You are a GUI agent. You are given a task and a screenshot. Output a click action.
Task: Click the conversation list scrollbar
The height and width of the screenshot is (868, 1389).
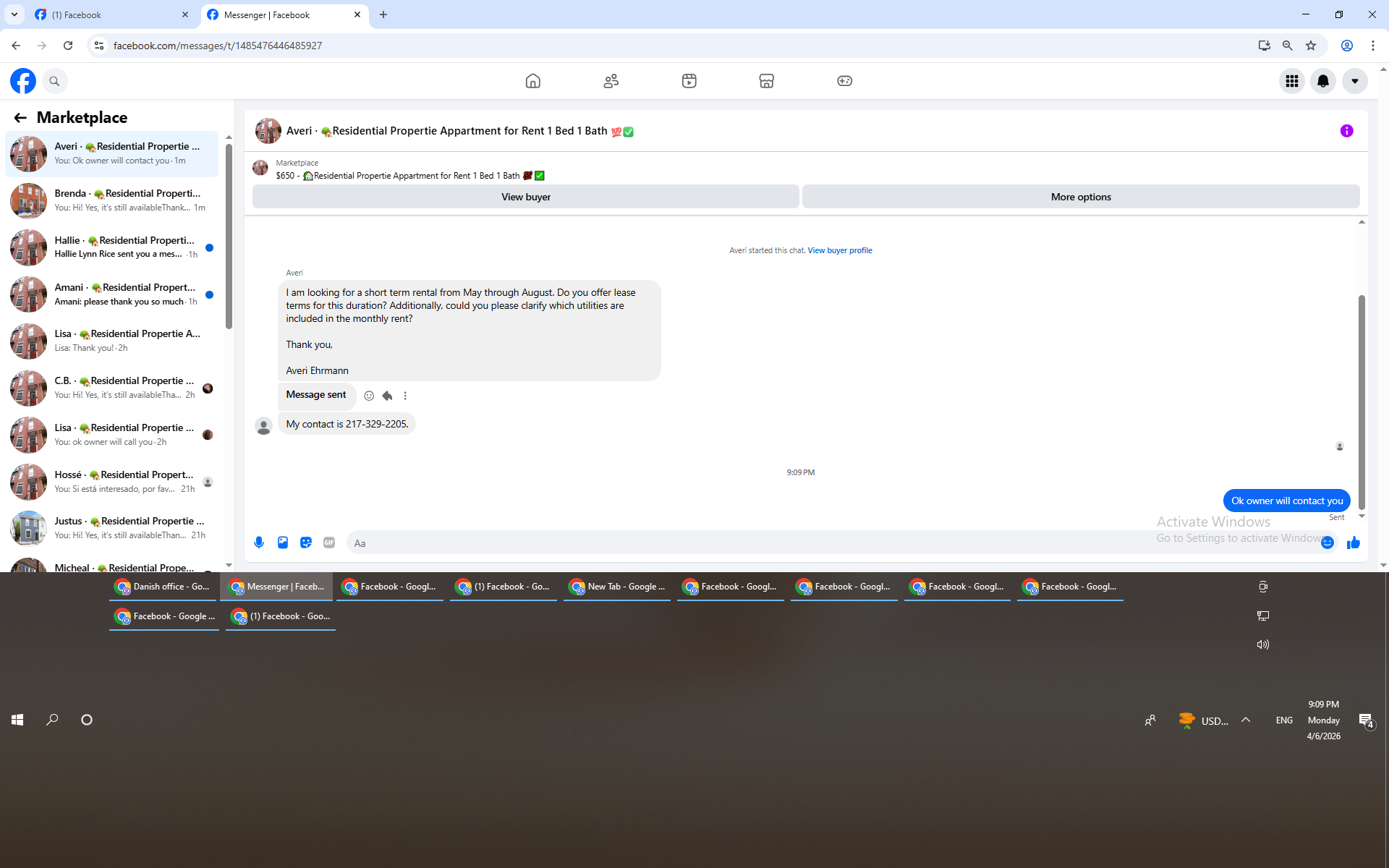pos(229,235)
